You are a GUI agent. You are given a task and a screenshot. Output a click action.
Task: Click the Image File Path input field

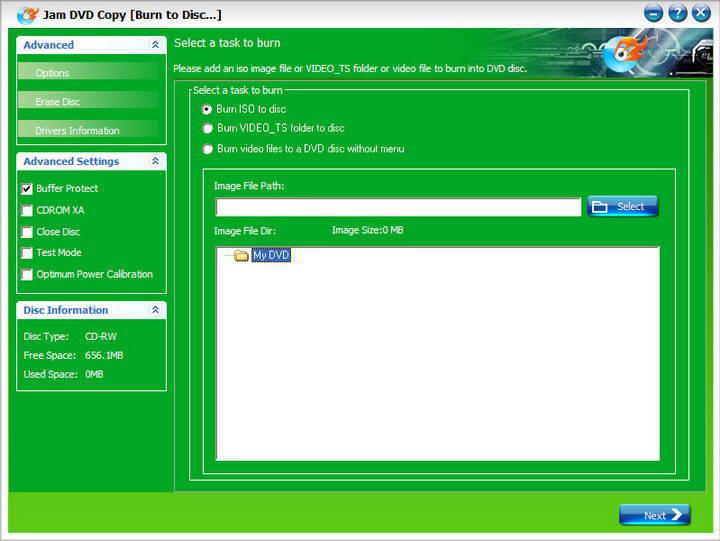pyautogui.click(x=398, y=207)
